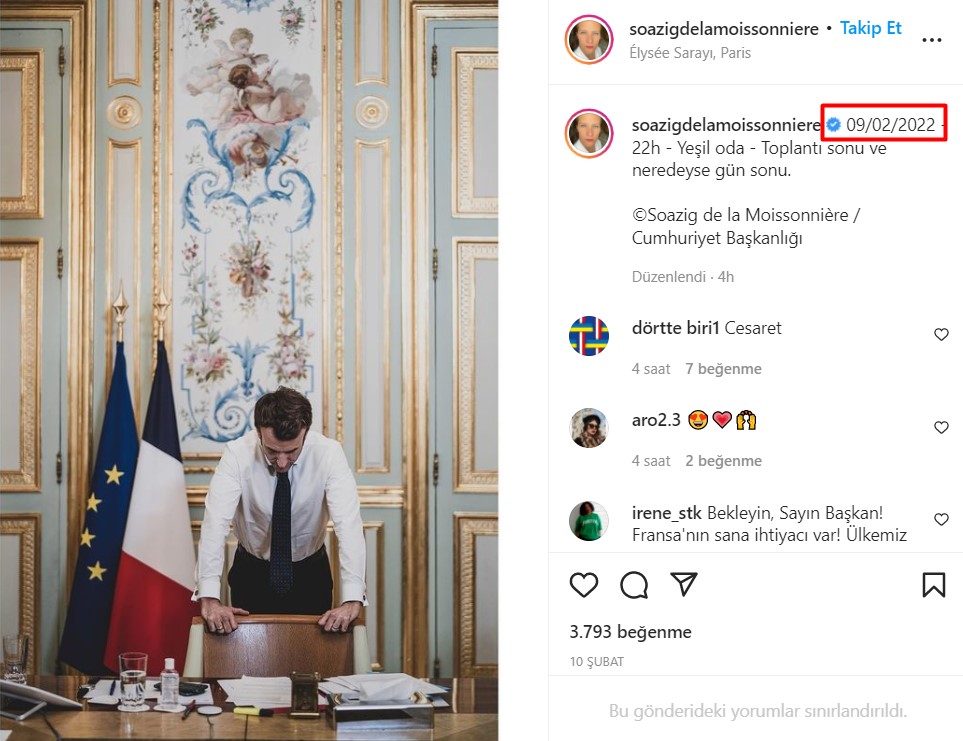
Task: Show likes on the comment with 7 beğenme
Action: [723, 369]
